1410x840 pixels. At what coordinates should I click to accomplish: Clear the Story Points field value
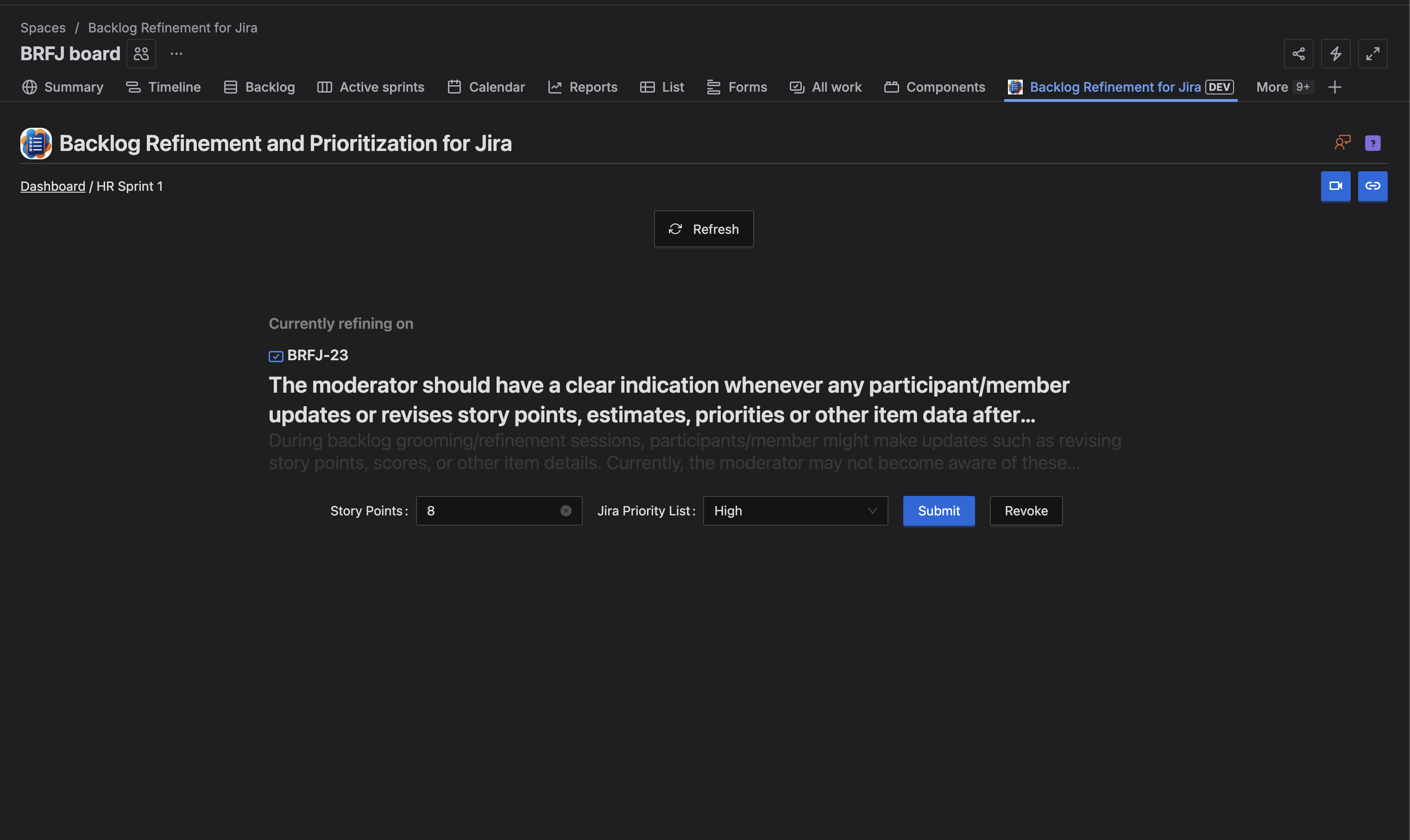pos(566,511)
